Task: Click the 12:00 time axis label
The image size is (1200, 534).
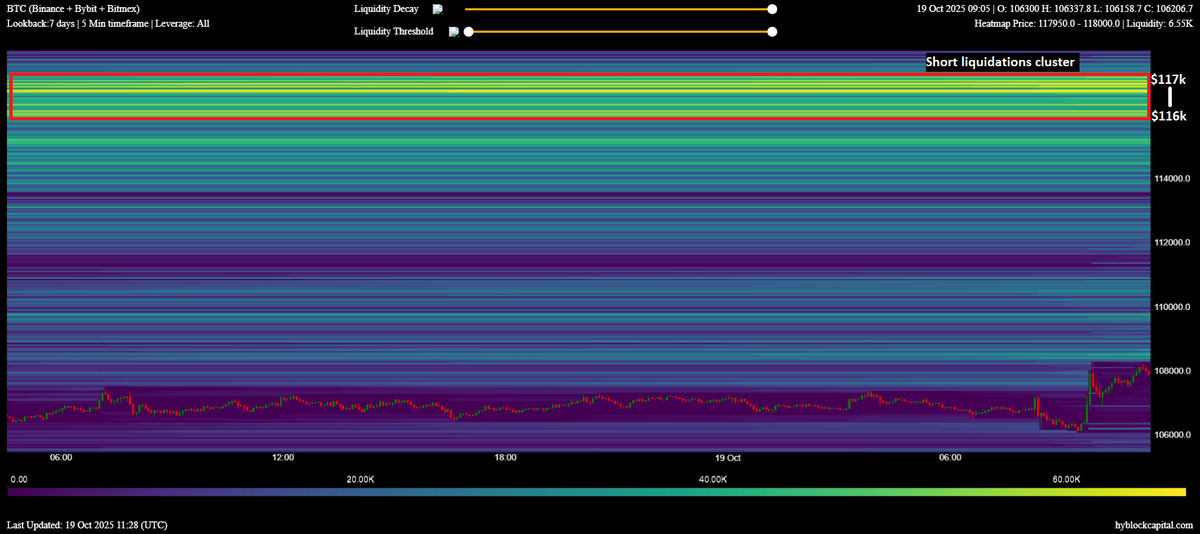Action: pos(283,457)
